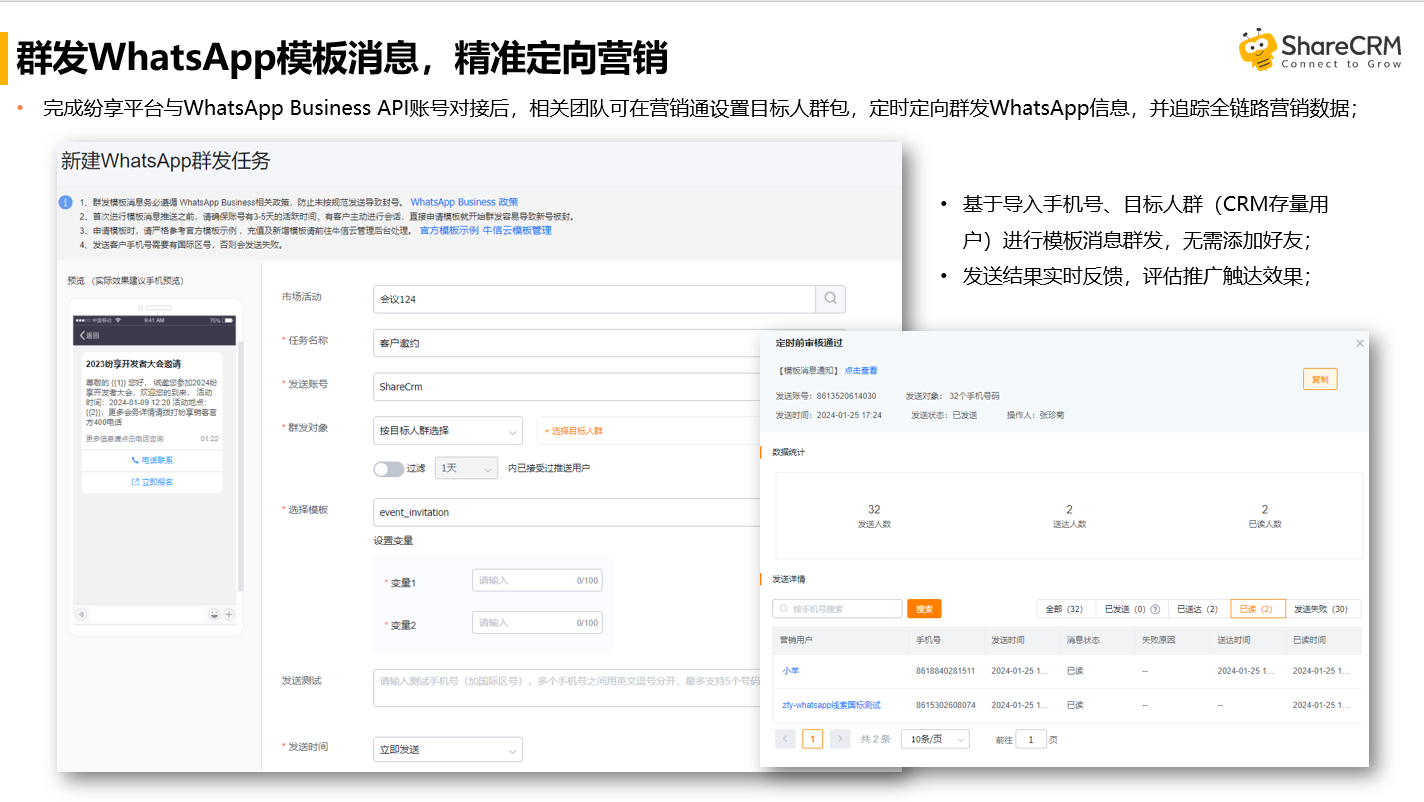The width and height of the screenshot is (1424, 802).
Task: Open the 10条/页 page size dropdown
Action: click(935, 739)
